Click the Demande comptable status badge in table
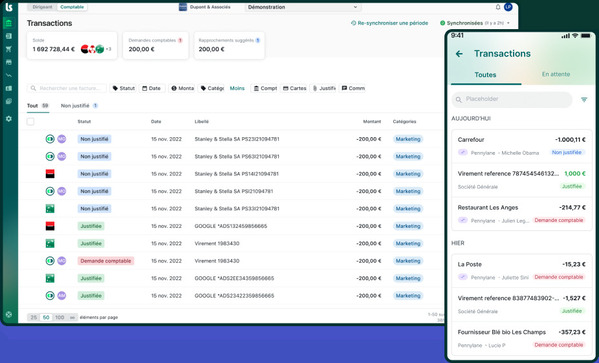 click(x=106, y=261)
